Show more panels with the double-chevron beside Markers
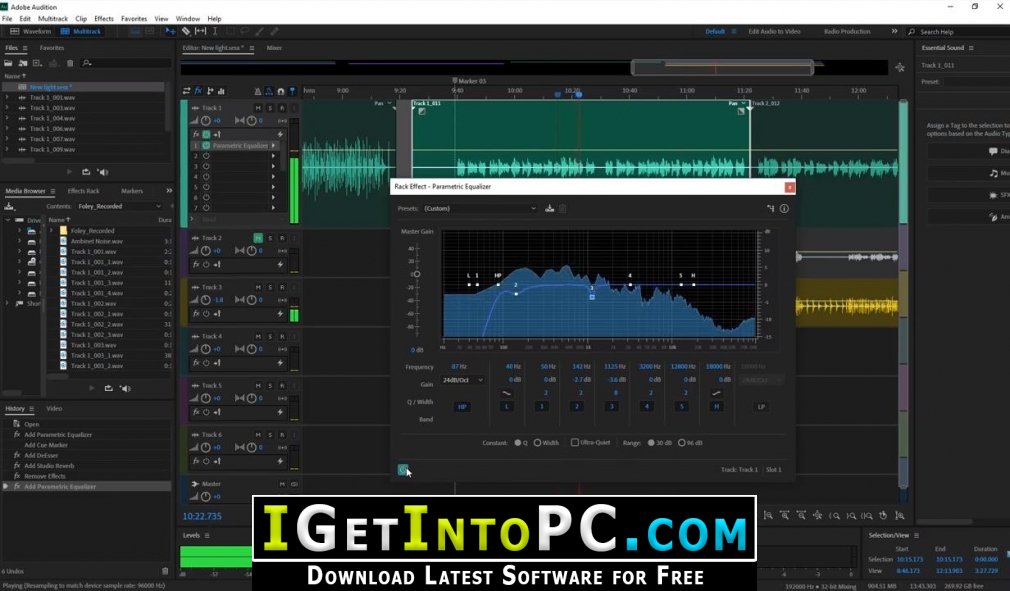The height and width of the screenshot is (591, 1010). click(169, 191)
